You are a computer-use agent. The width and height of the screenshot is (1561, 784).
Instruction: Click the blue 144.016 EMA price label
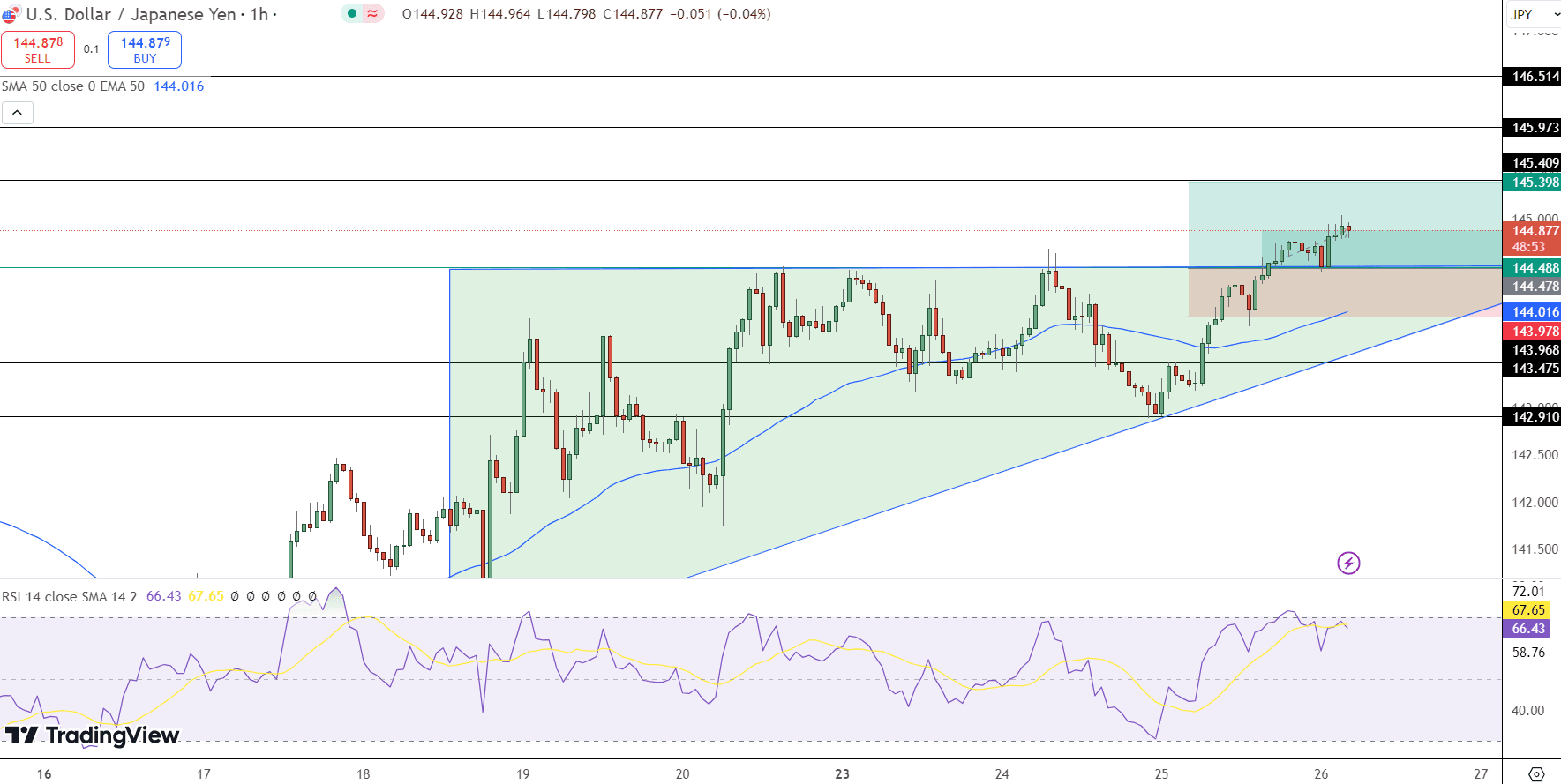point(1532,312)
